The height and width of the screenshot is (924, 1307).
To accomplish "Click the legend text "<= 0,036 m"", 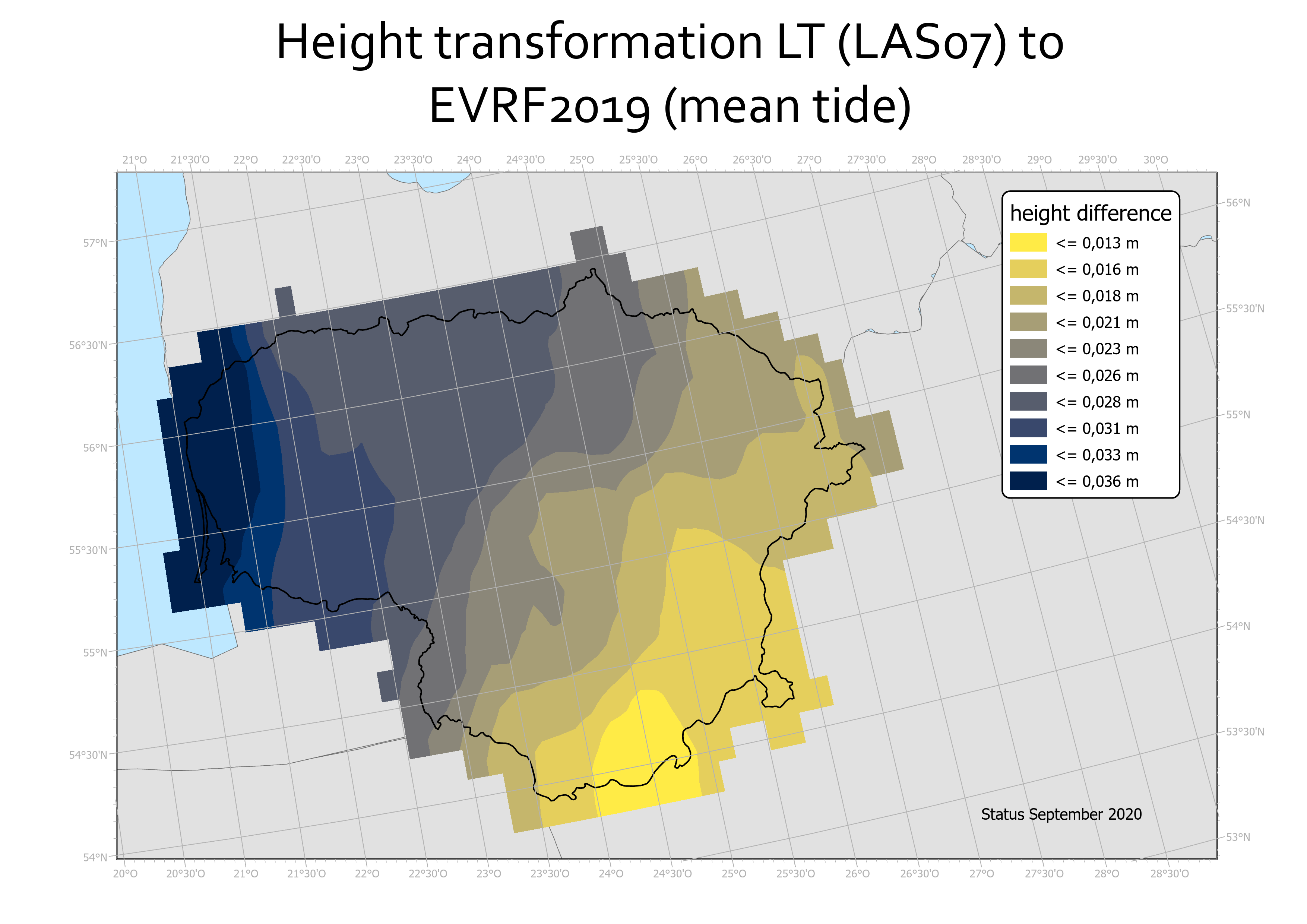I will pyautogui.click(x=1097, y=482).
